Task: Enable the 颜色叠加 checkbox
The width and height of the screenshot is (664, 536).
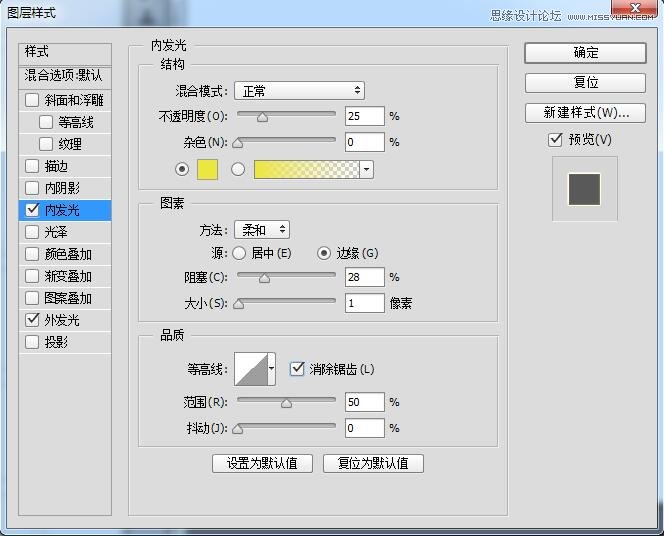Action: pos(32,254)
